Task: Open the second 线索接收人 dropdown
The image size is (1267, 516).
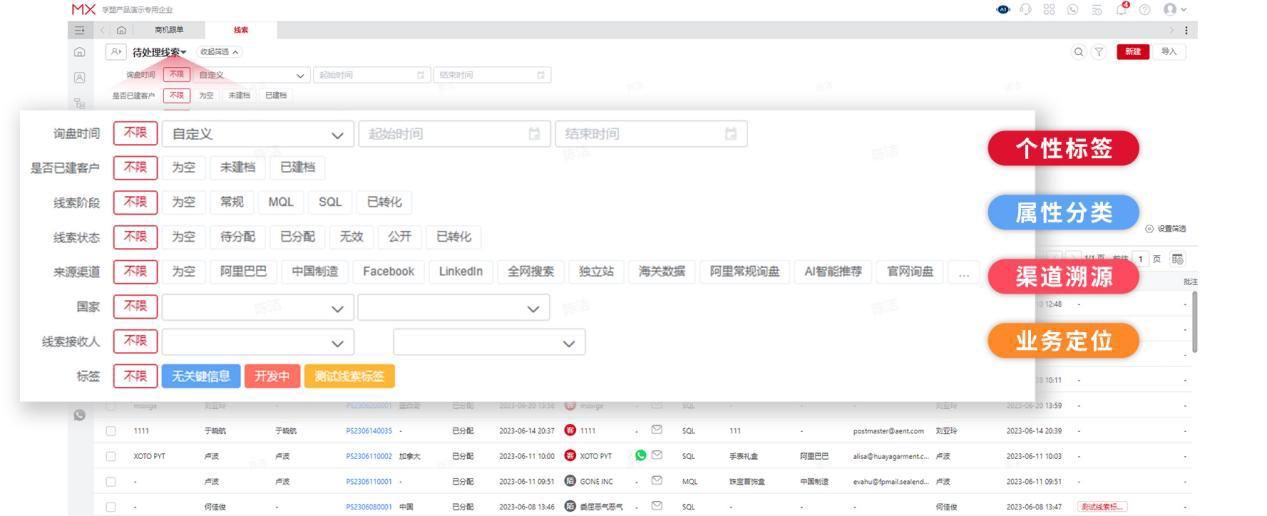Action: [490, 342]
